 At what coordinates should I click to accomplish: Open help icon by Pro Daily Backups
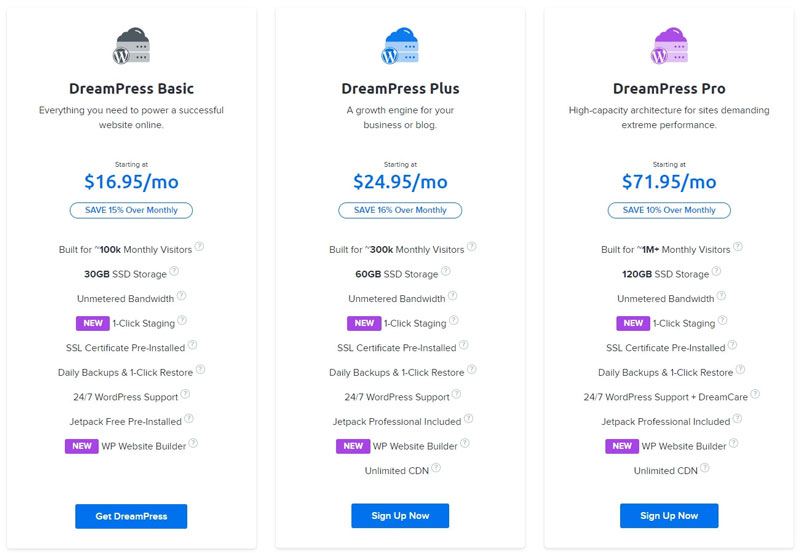coord(740,369)
